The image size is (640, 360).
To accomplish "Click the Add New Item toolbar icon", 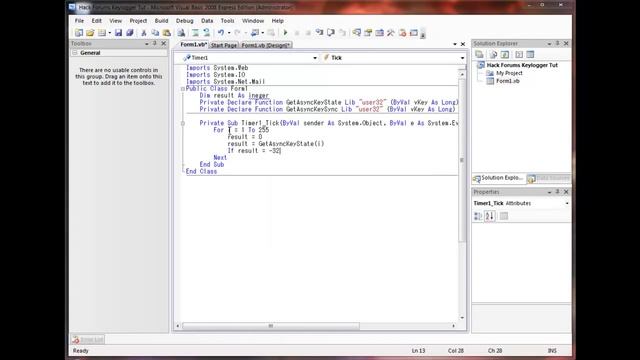I will (x=102, y=33).
